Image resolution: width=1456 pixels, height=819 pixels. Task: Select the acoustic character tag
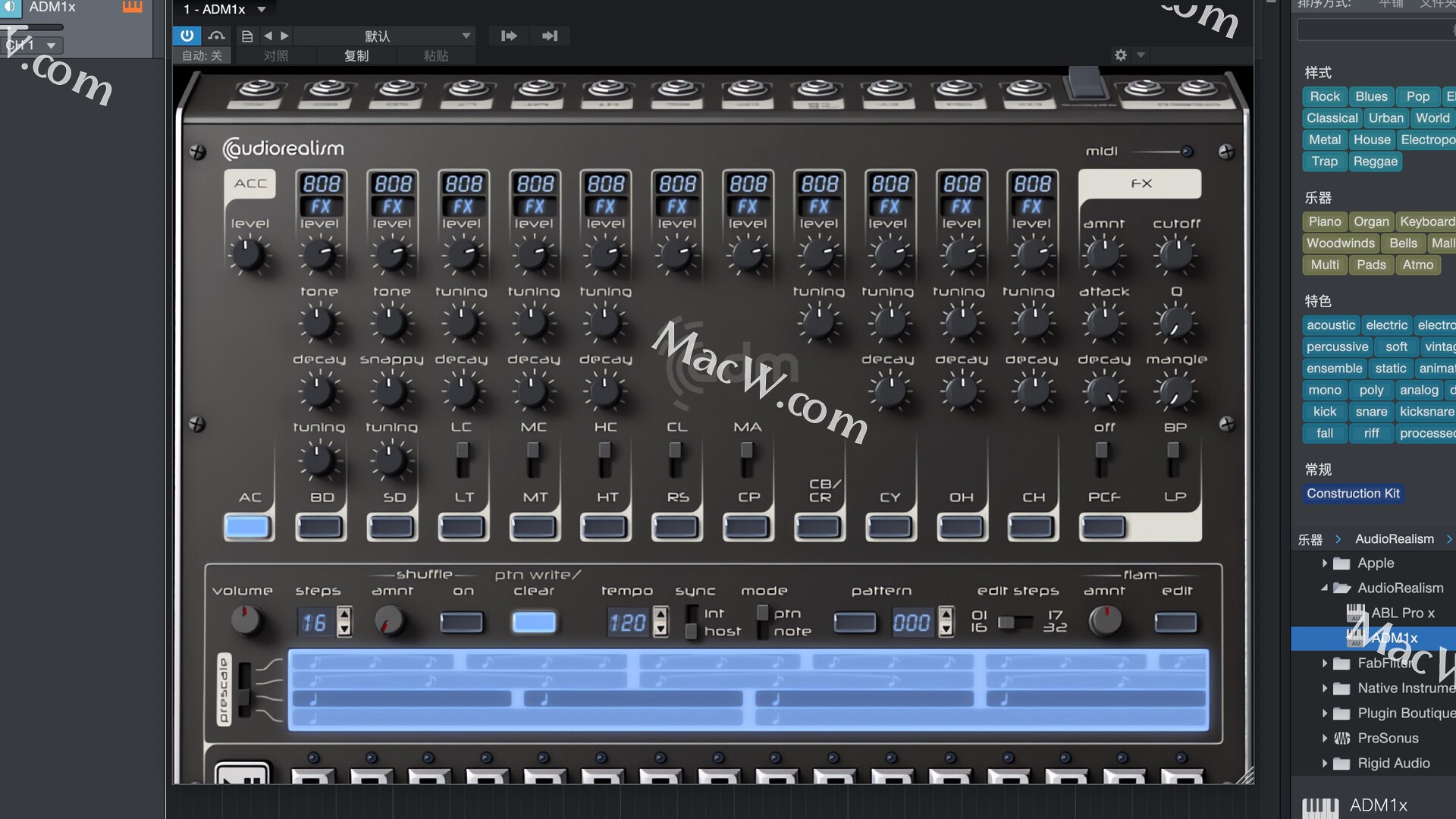pos(1330,325)
